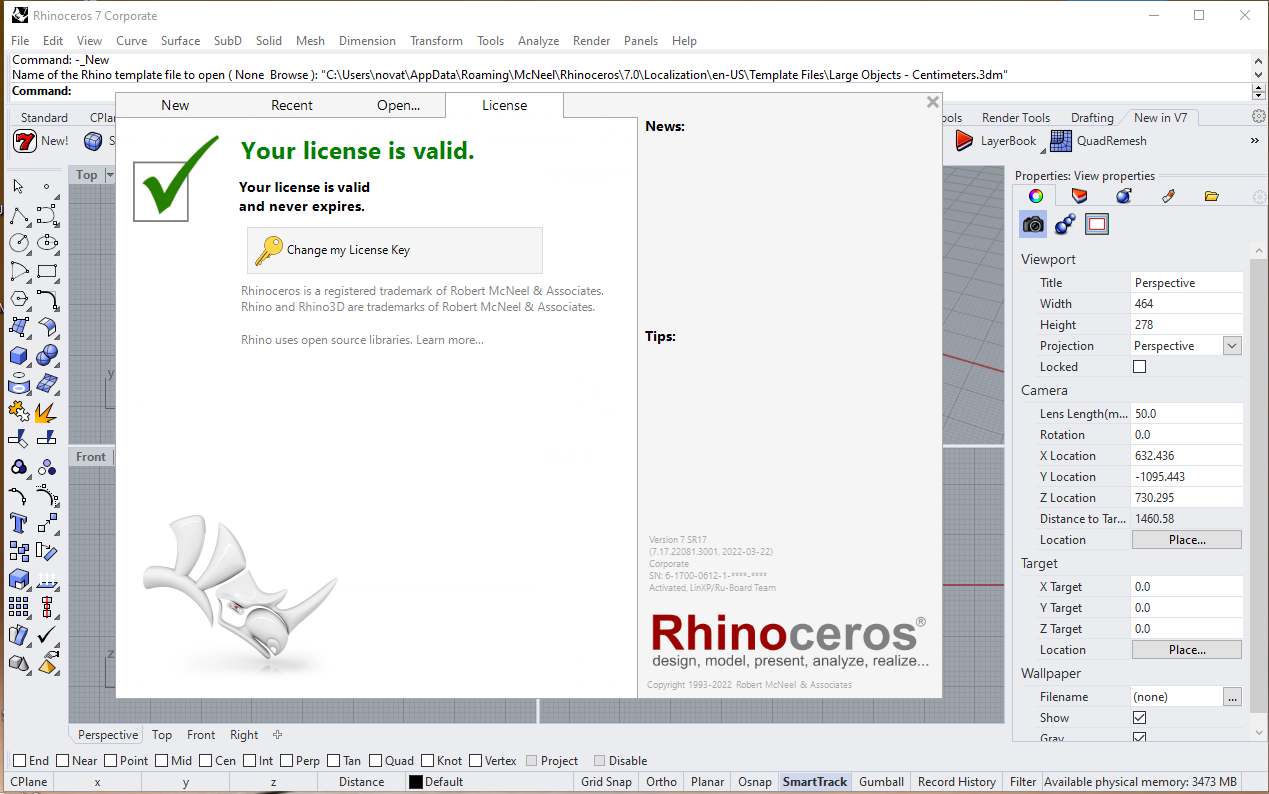
Task: Select the Polygon tool in left toolbar
Action: 19,299
